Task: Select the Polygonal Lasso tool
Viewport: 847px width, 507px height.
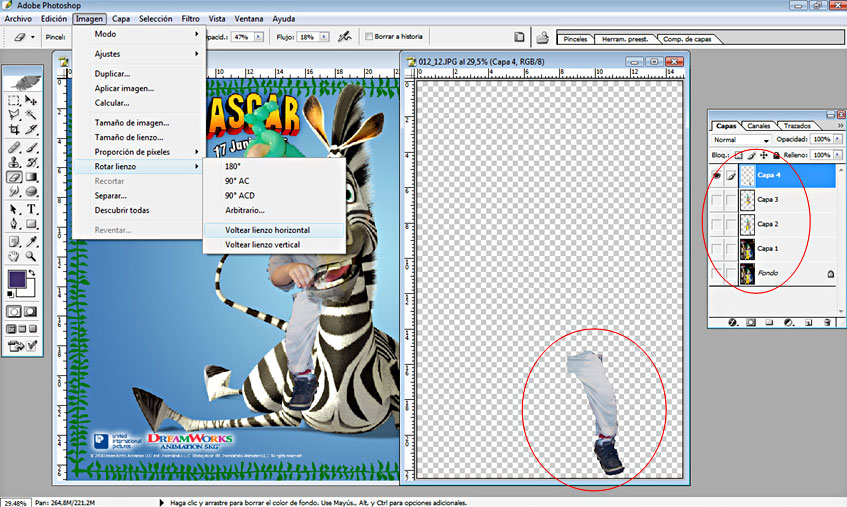Action: [x=14, y=114]
